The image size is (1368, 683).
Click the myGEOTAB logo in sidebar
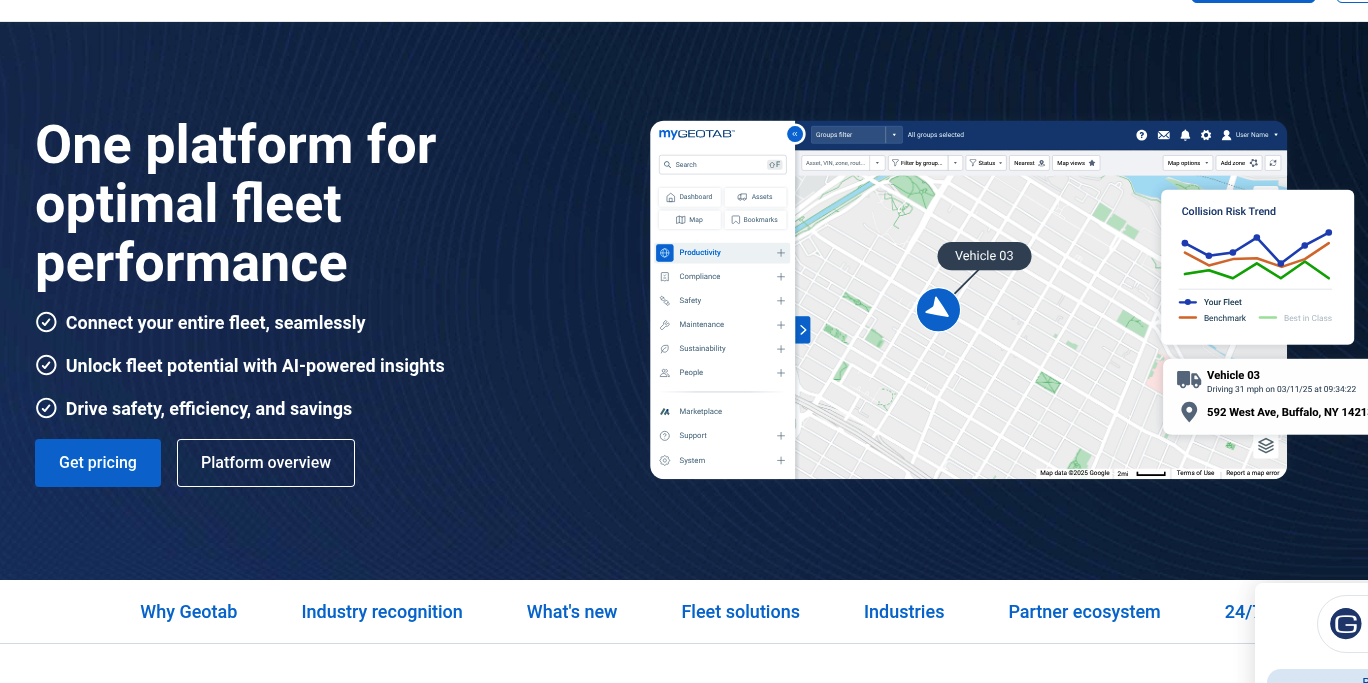[696, 134]
